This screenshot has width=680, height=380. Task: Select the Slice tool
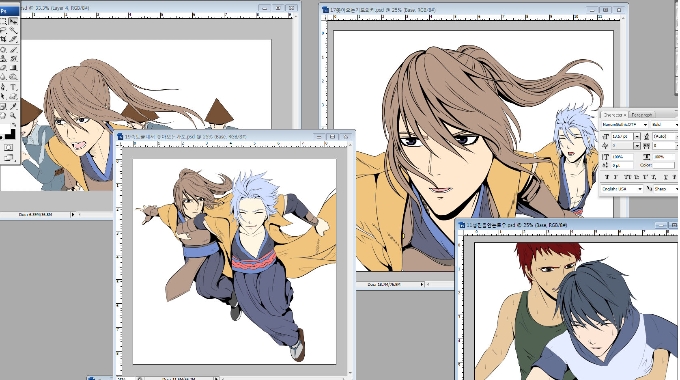tap(13, 39)
